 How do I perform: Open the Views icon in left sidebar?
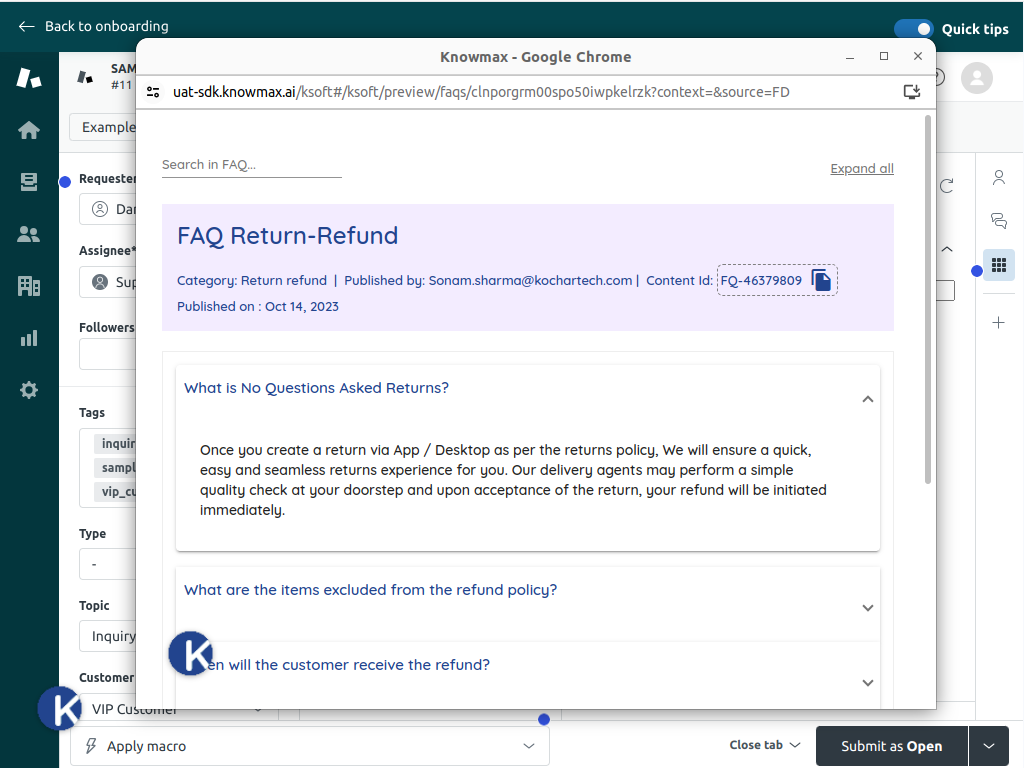pyautogui.click(x=29, y=182)
